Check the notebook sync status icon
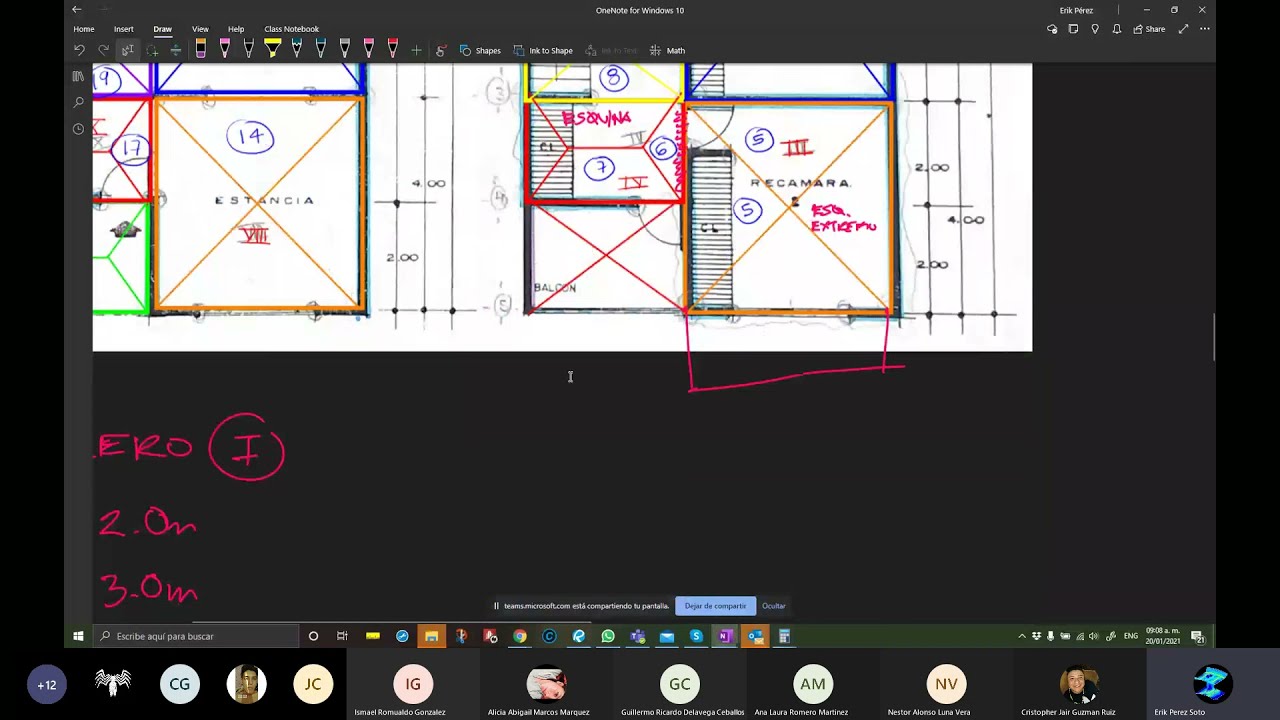Viewport: 1280px width, 720px height. click(1052, 29)
